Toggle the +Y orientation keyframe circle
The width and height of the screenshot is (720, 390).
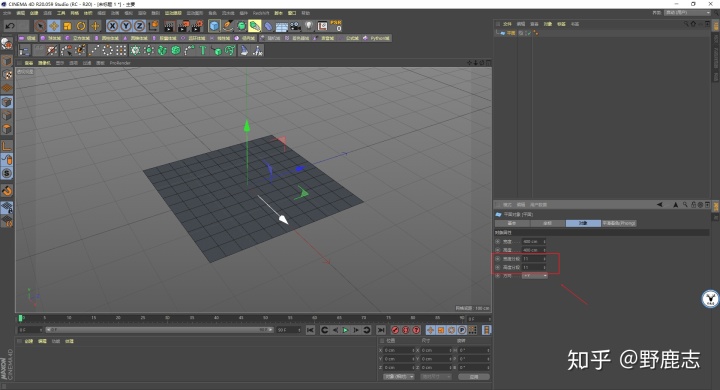pyautogui.click(x=498, y=276)
